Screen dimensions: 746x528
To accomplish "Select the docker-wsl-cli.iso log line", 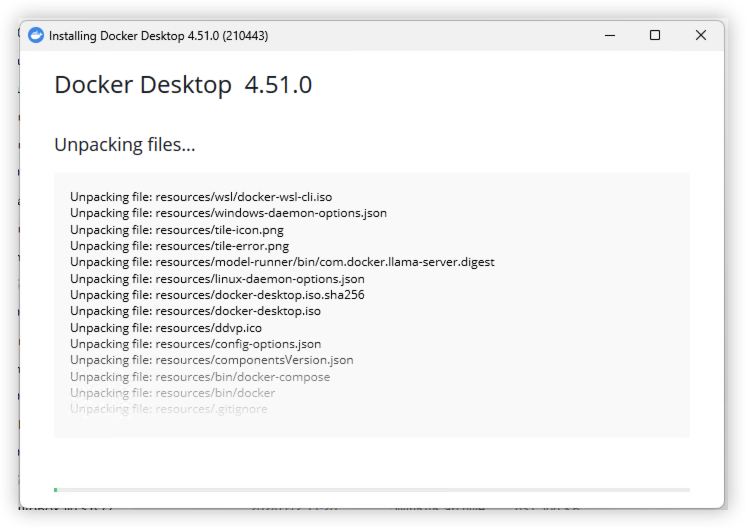I will [x=201, y=197].
